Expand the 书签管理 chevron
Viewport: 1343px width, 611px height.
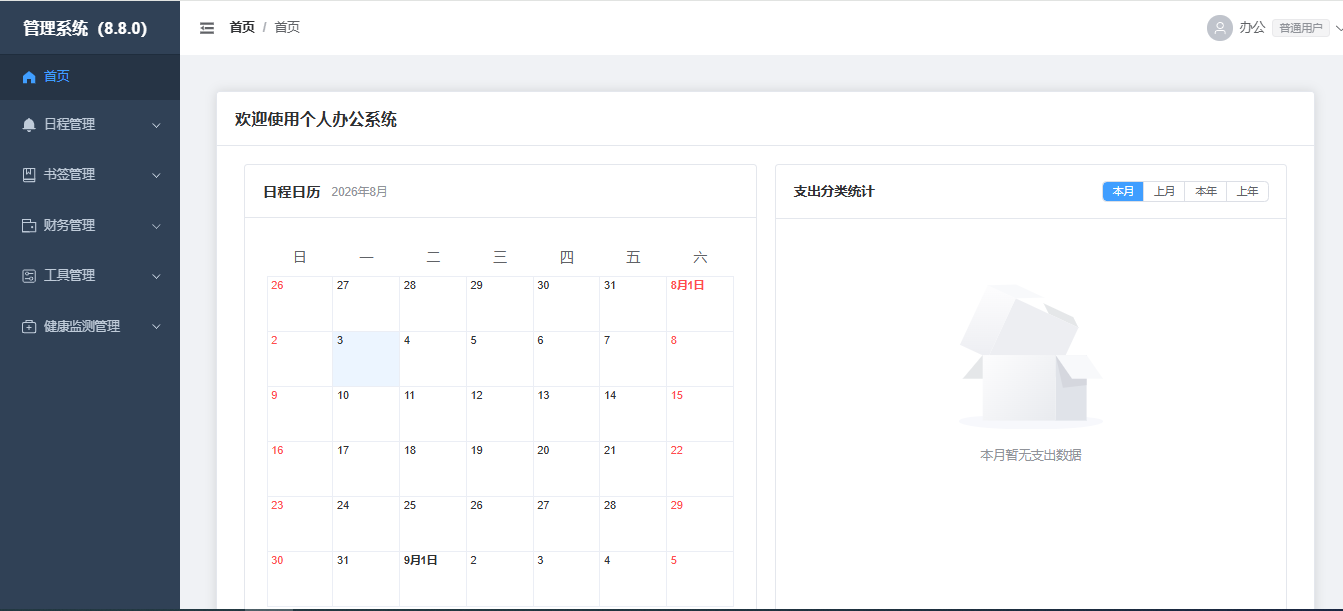coord(156,176)
